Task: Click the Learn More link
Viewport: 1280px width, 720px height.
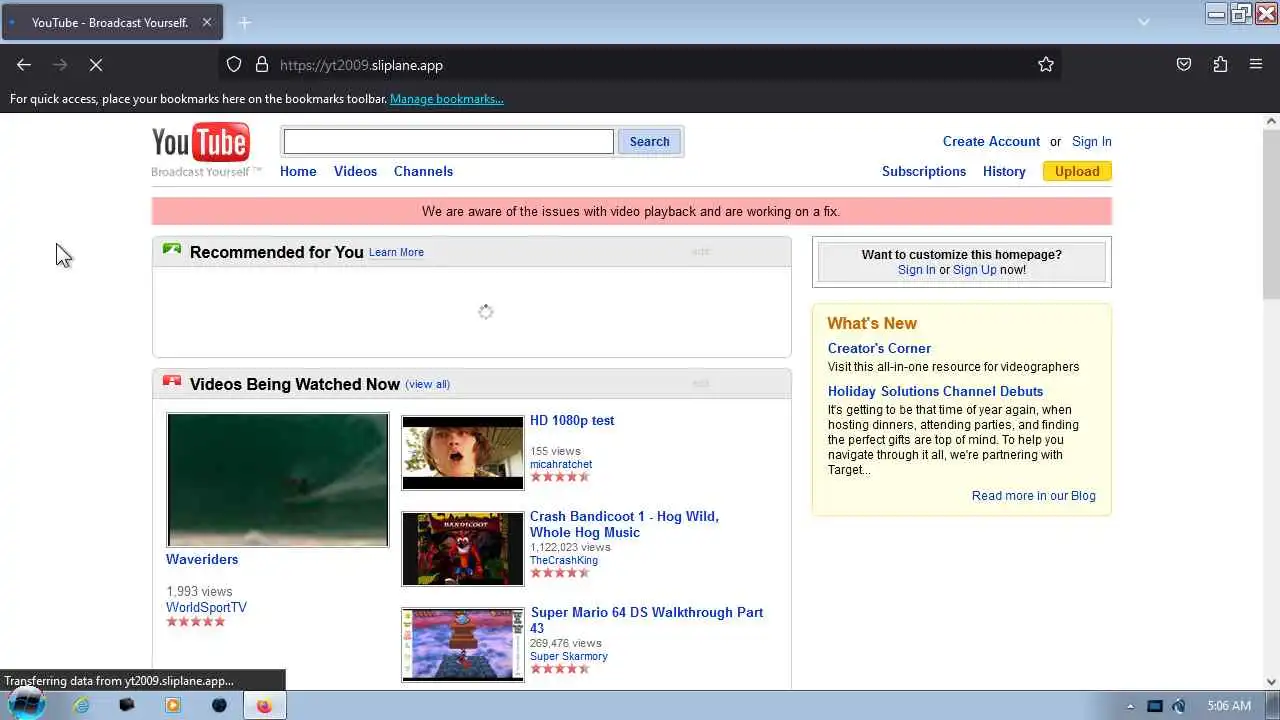Action: click(396, 252)
